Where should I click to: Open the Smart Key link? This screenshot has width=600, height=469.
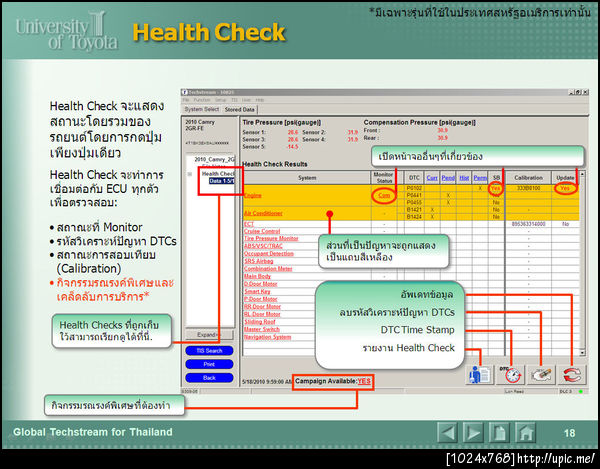[x=257, y=291]
